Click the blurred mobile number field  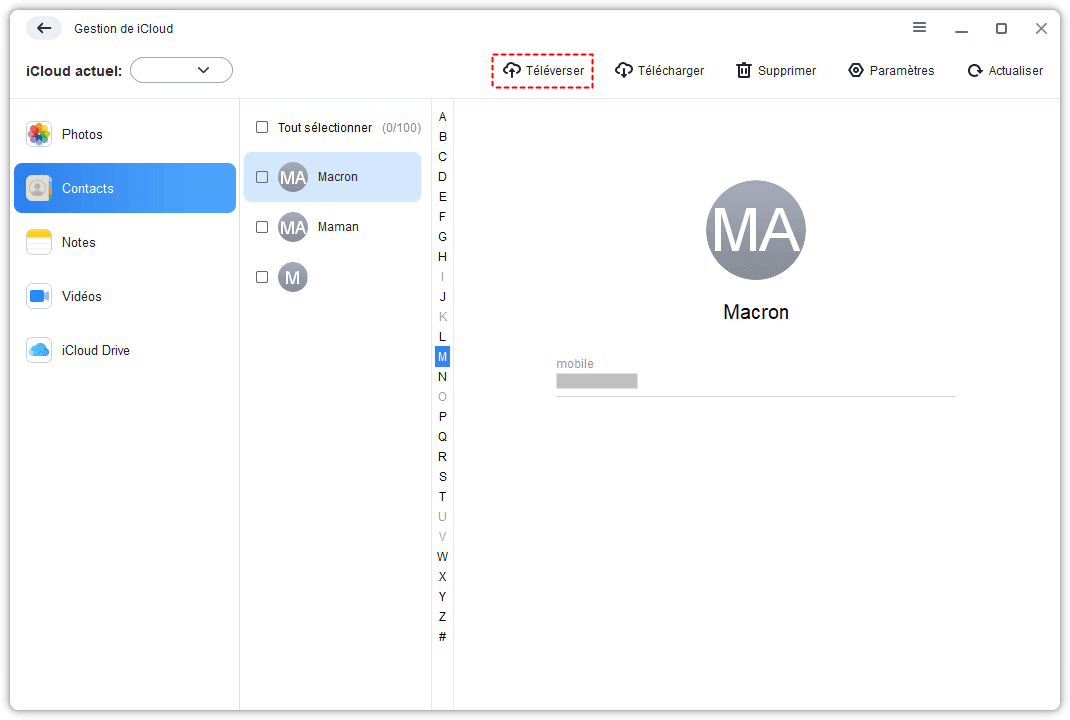596,381
